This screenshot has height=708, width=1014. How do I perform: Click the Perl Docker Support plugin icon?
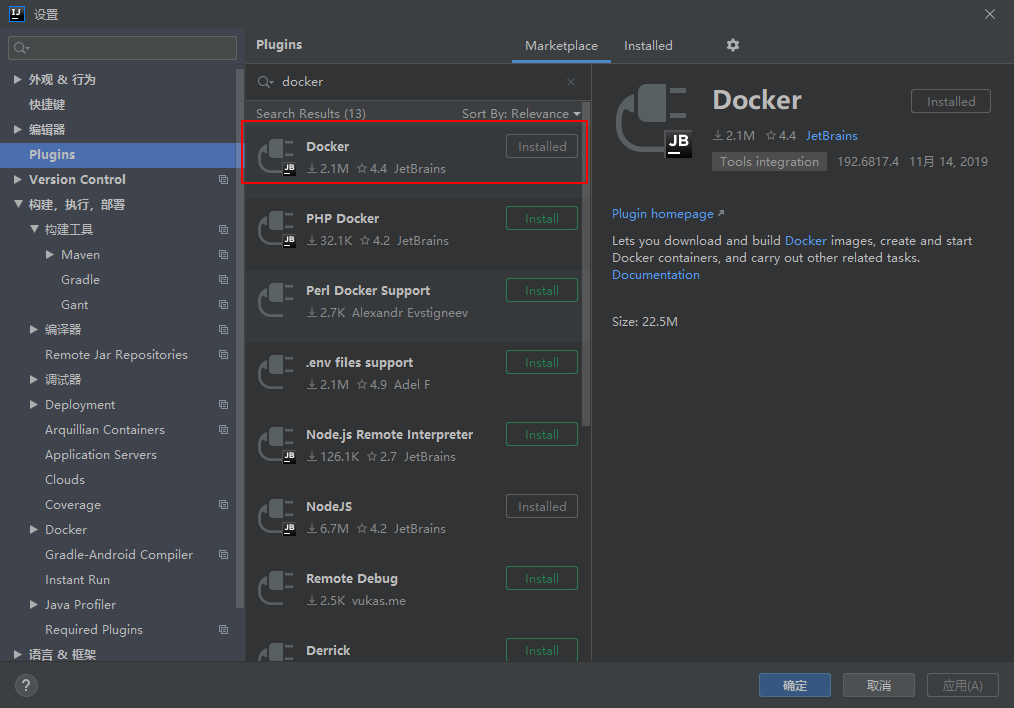pyautogui.click(x=276, y=301)
